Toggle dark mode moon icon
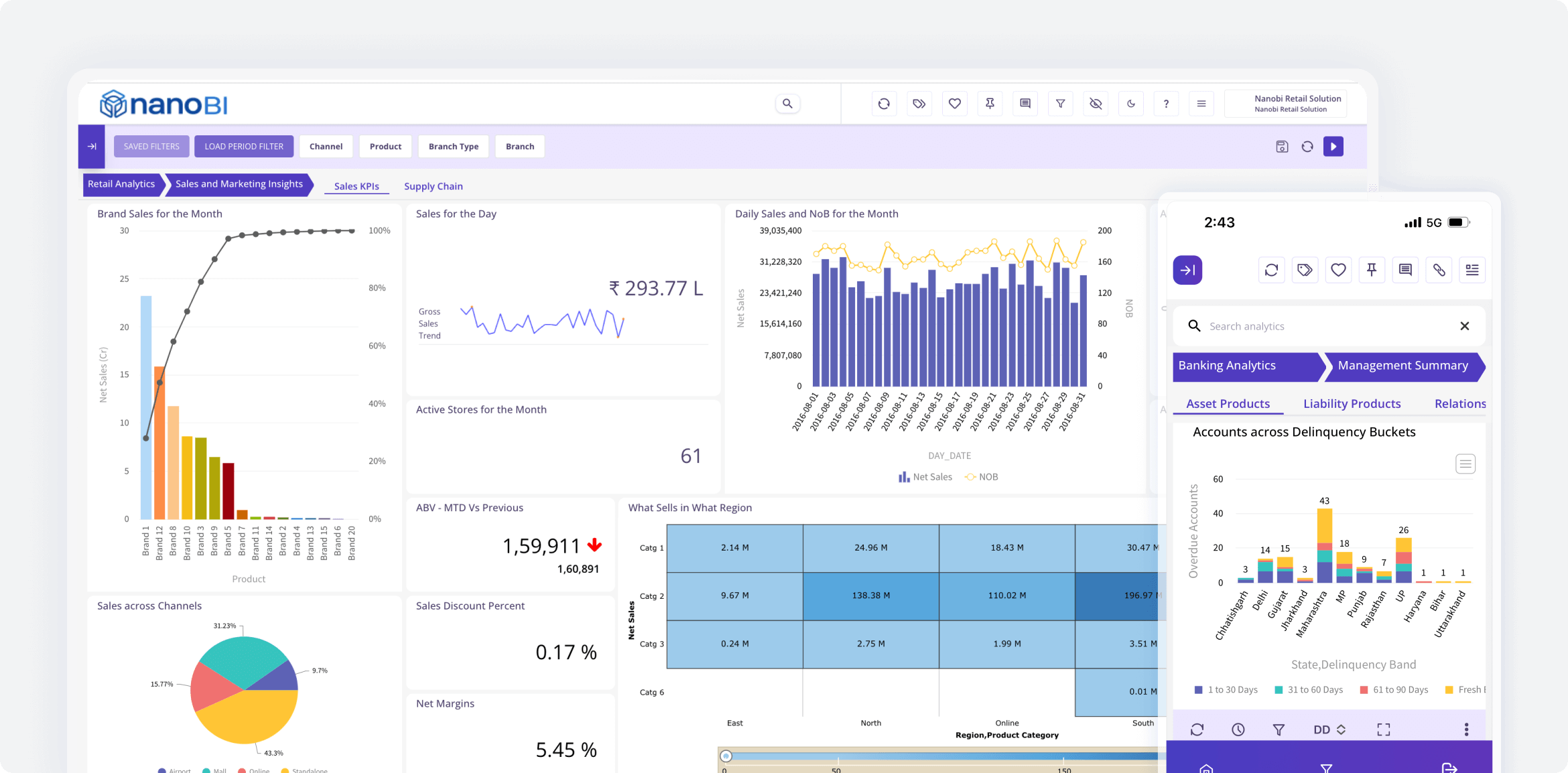1568x773 pixels. 1131,104
